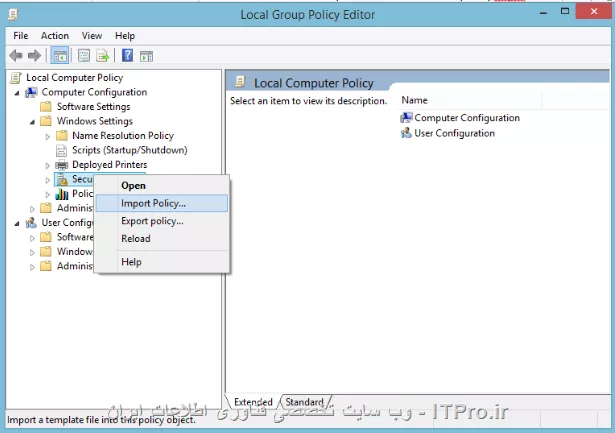The width and height of the screenshot is (615, 433).
Task: Open the File menu
Action: [20, 36]
